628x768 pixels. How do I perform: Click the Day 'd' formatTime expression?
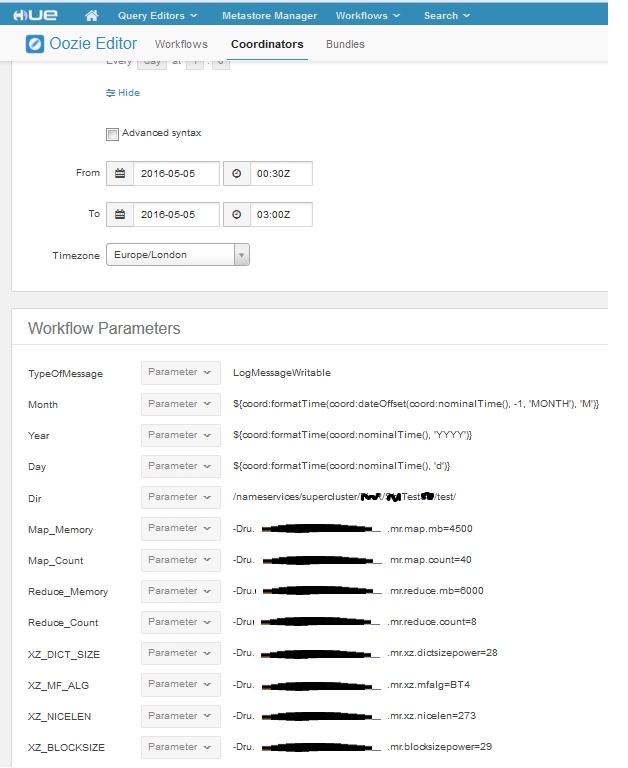pos(341,466)
